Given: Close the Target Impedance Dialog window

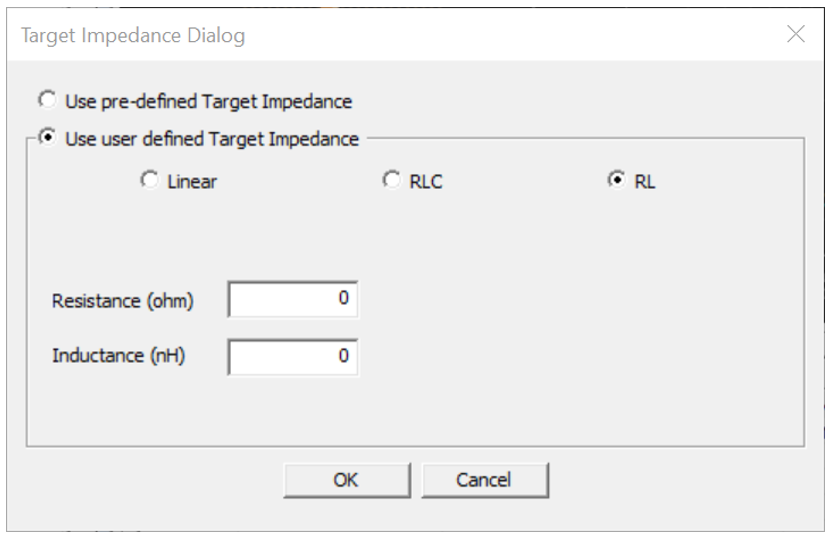Looking at the screenshot, I should pyautogui.click(x=796, y=35).
